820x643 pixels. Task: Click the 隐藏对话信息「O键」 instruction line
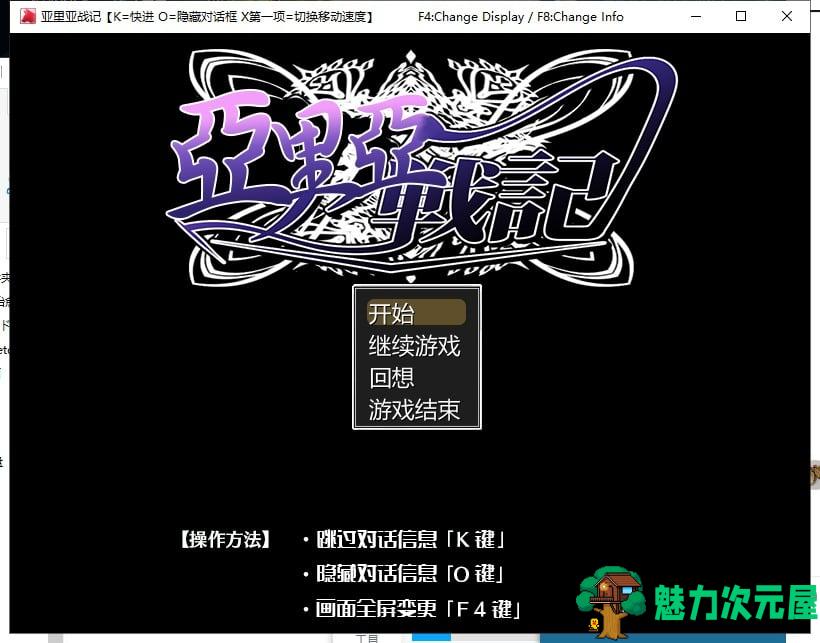tap(404, 574)
